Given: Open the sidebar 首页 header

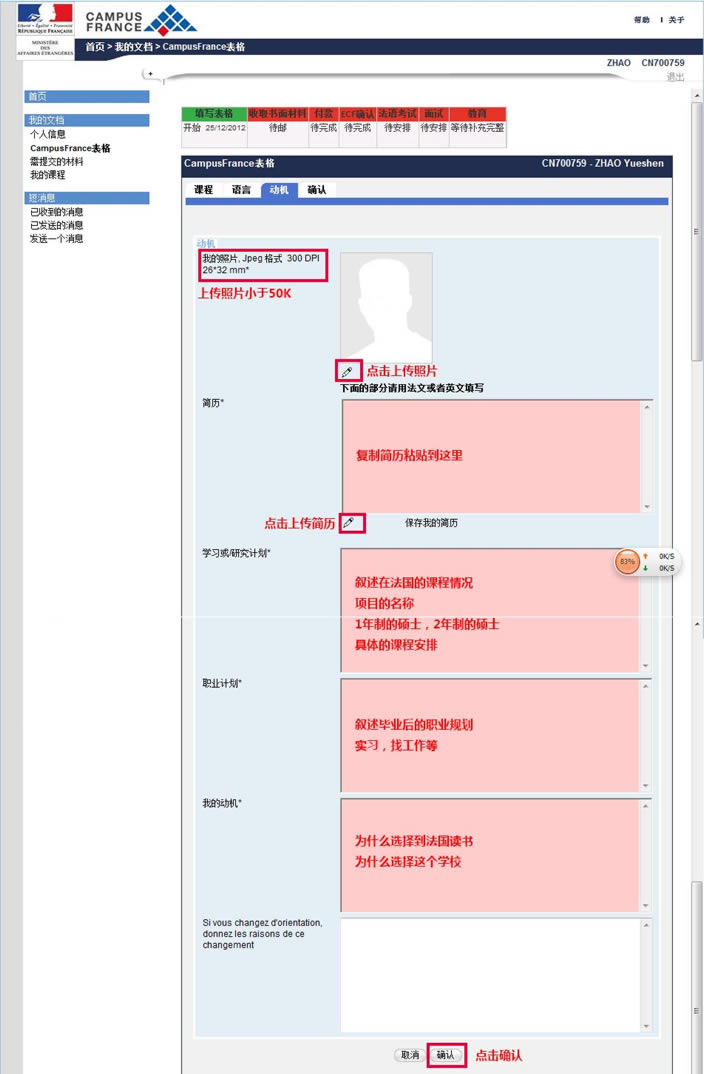Looking at the screenshot, I should [x=87, y=97].
